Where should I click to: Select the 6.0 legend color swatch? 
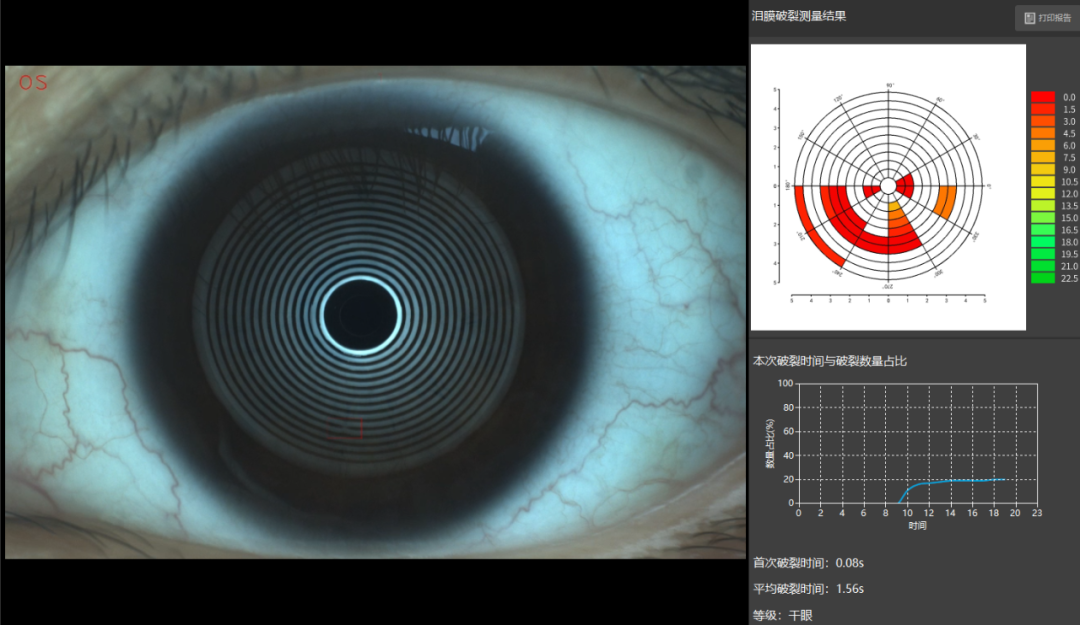click(1043, 145)
